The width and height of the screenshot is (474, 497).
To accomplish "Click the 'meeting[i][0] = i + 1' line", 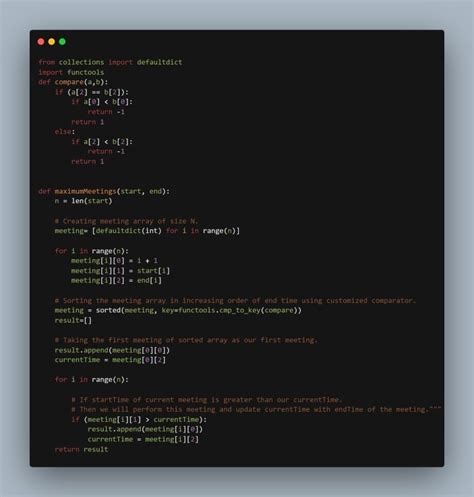I will point(114,261).
